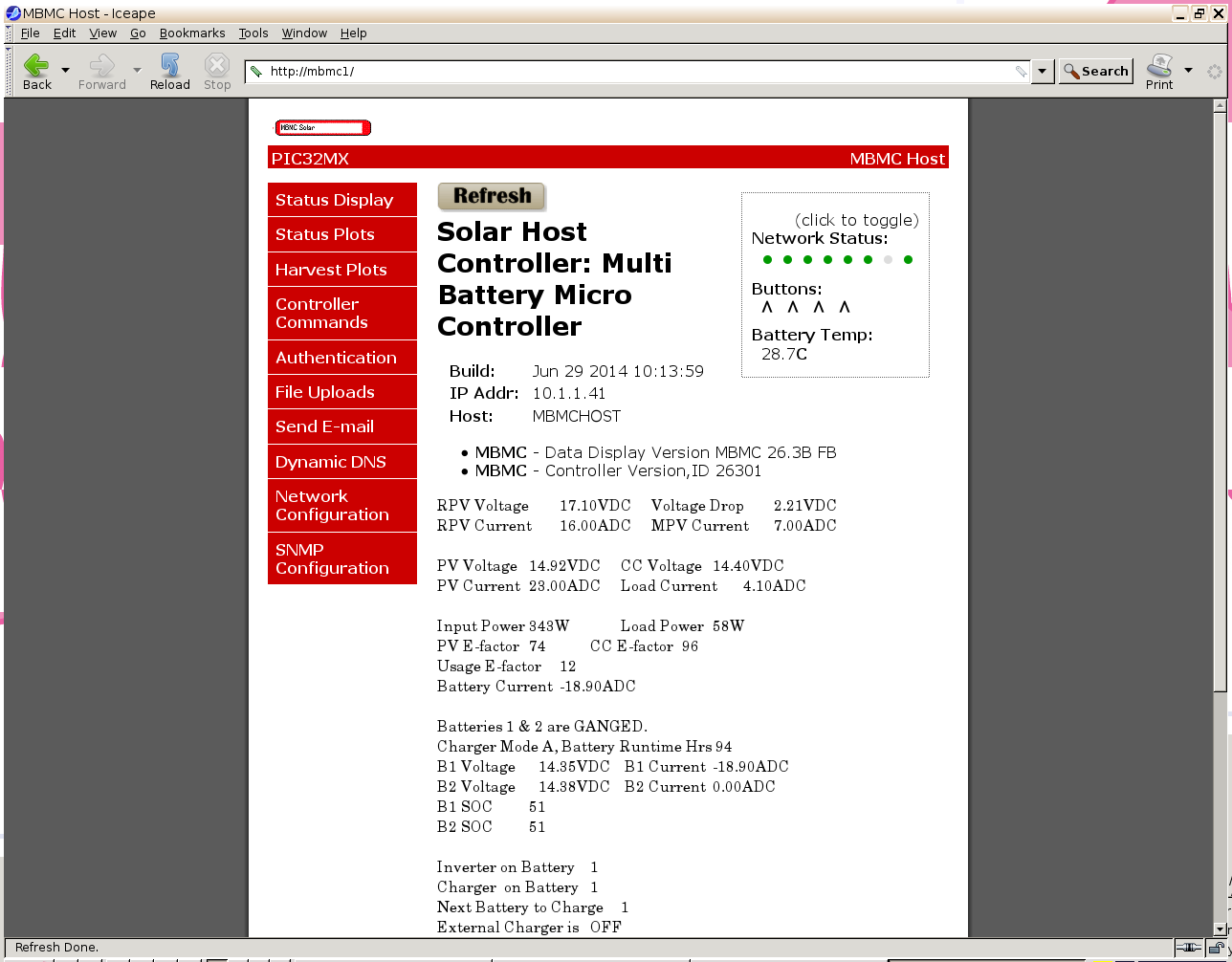This screenshot has height=962, width=1232.
Task: Click the tag icon in address field
Action: pos(1021,72)
